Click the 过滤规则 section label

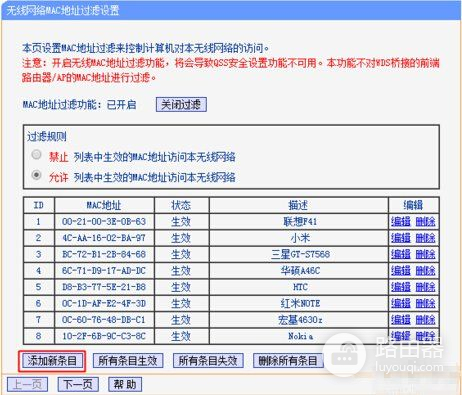tap(47, 136)
